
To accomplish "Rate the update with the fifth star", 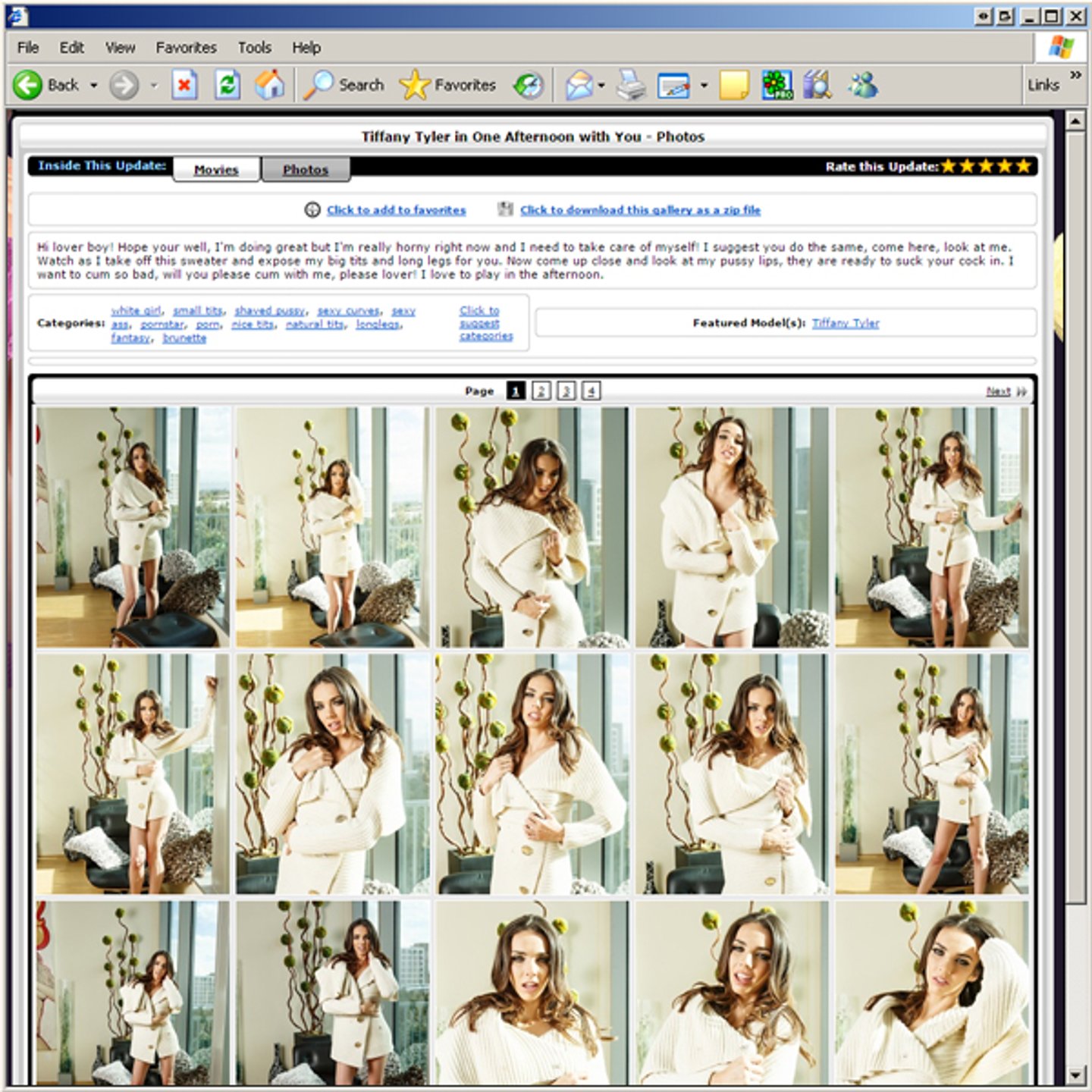I will point(1024,166).
